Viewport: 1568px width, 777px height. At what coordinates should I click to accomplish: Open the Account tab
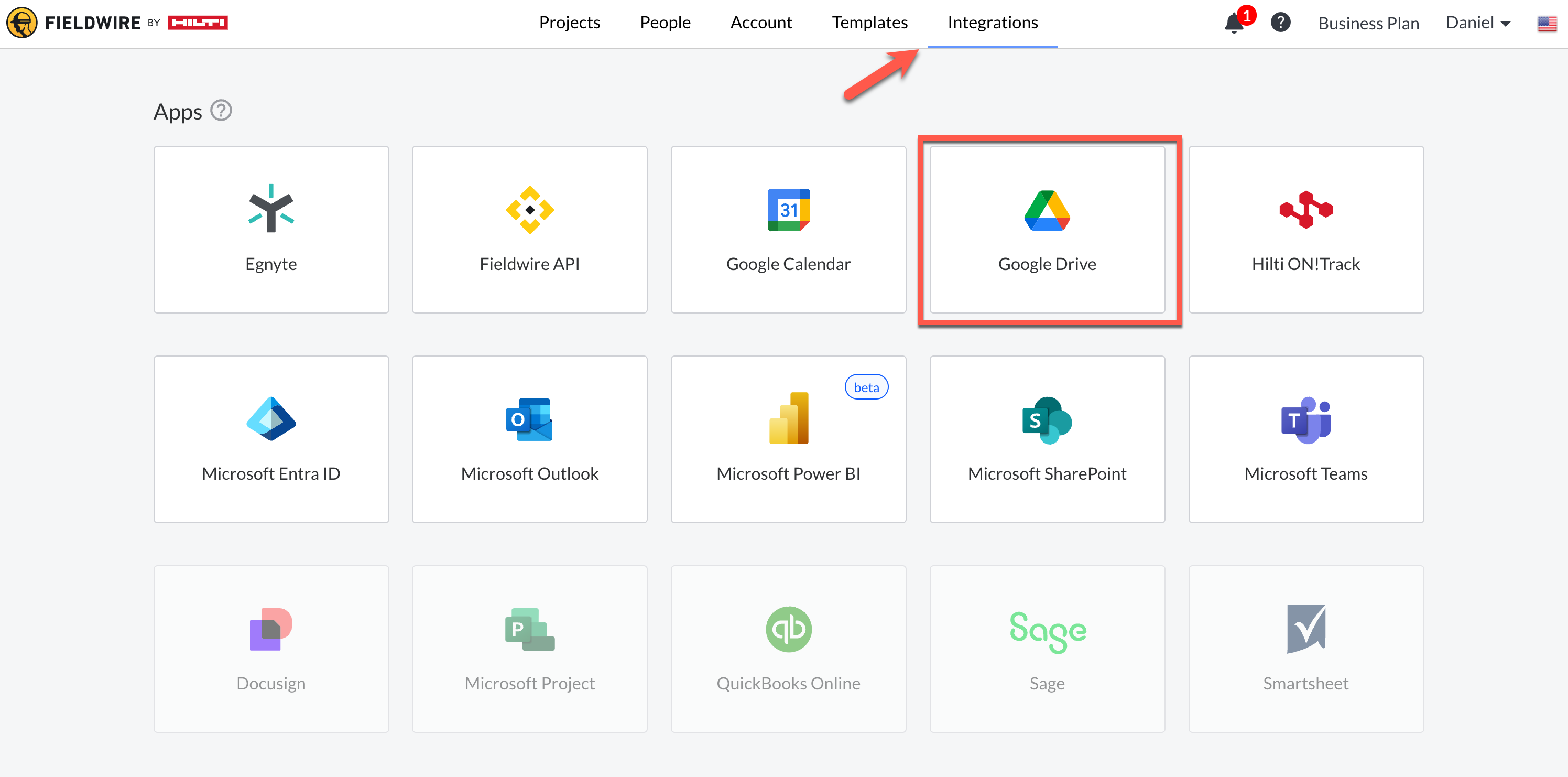761,23
